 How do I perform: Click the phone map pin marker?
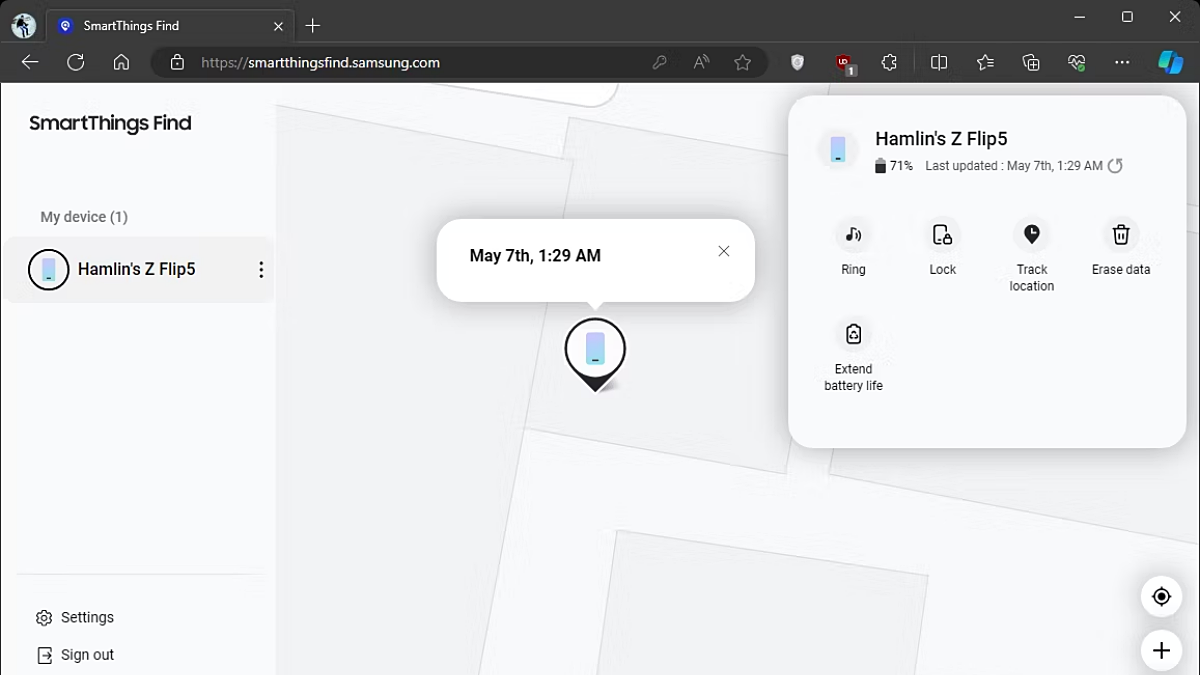595,351
